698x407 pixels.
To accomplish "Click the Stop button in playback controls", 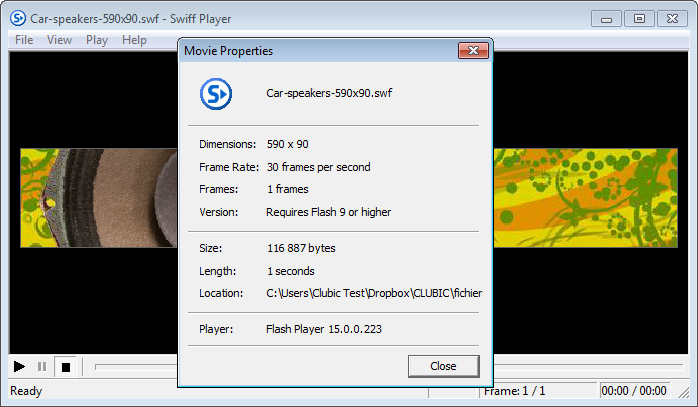I will (65, 367).
